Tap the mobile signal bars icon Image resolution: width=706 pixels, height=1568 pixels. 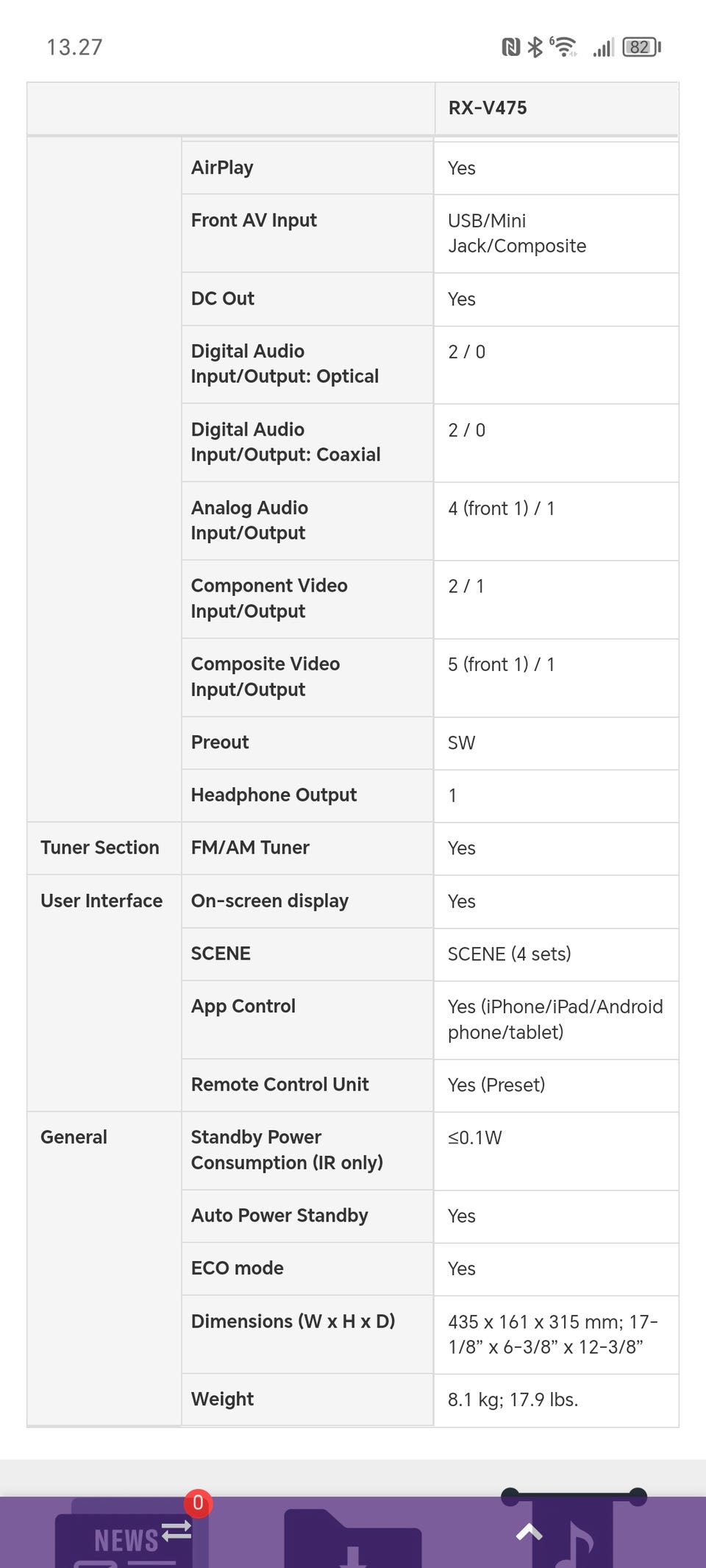coord(603,48)
